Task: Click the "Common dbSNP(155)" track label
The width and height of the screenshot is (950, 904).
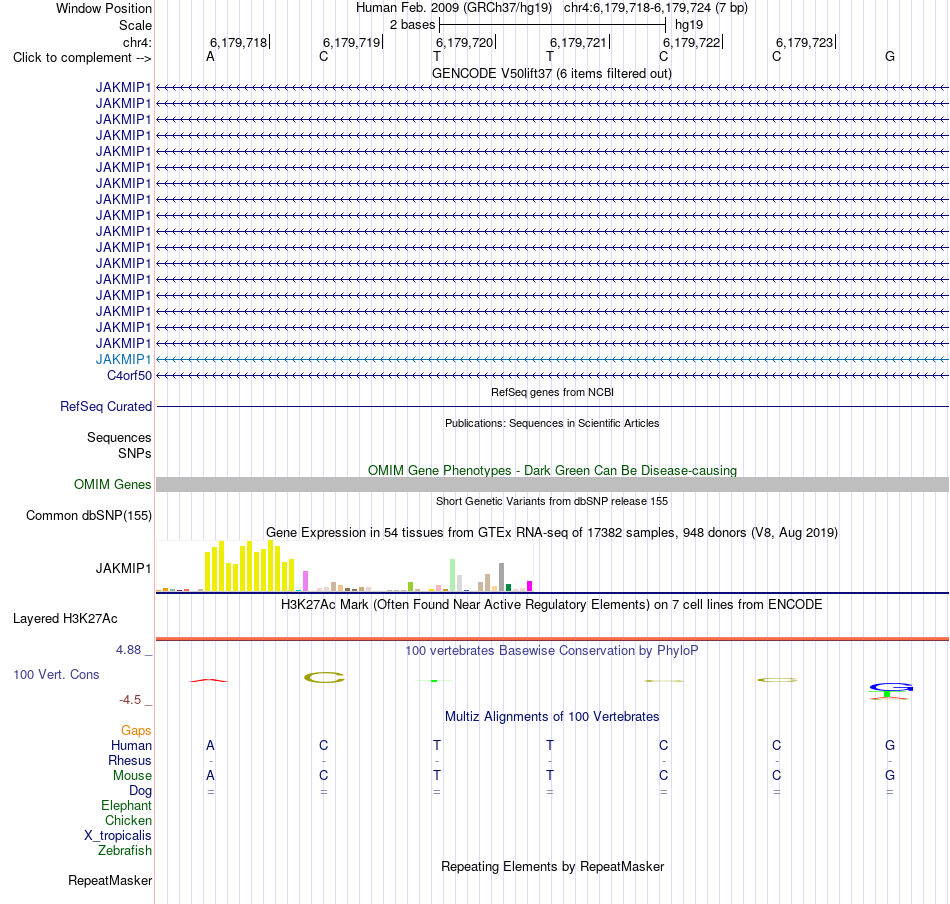Action: point(88,516)
